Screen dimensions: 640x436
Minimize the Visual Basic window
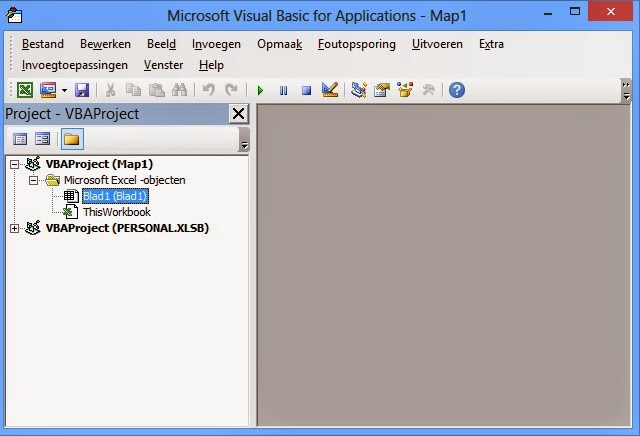(548, 14)
